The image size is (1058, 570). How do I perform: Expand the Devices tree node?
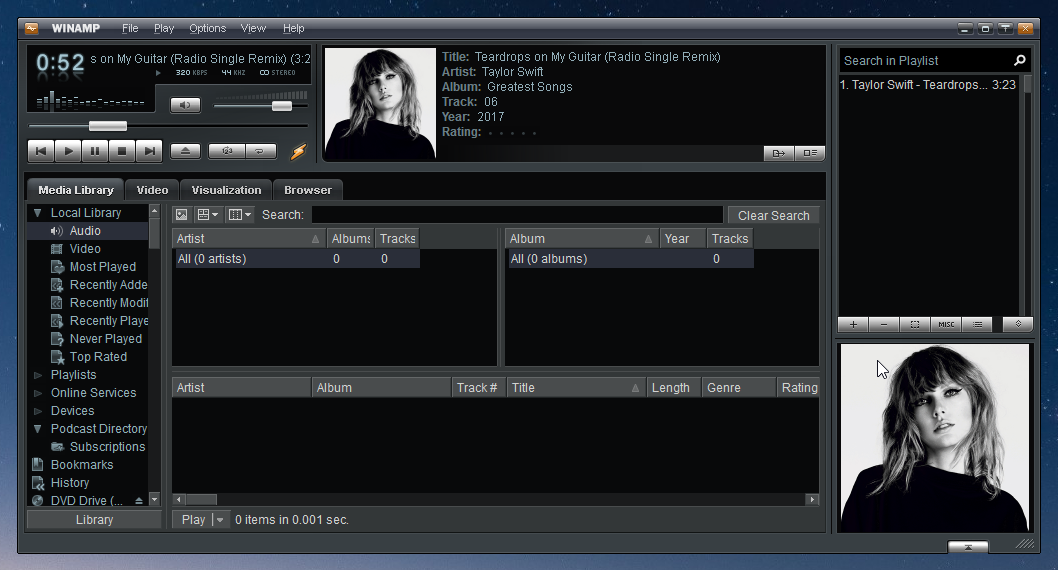tap(38, 411)
